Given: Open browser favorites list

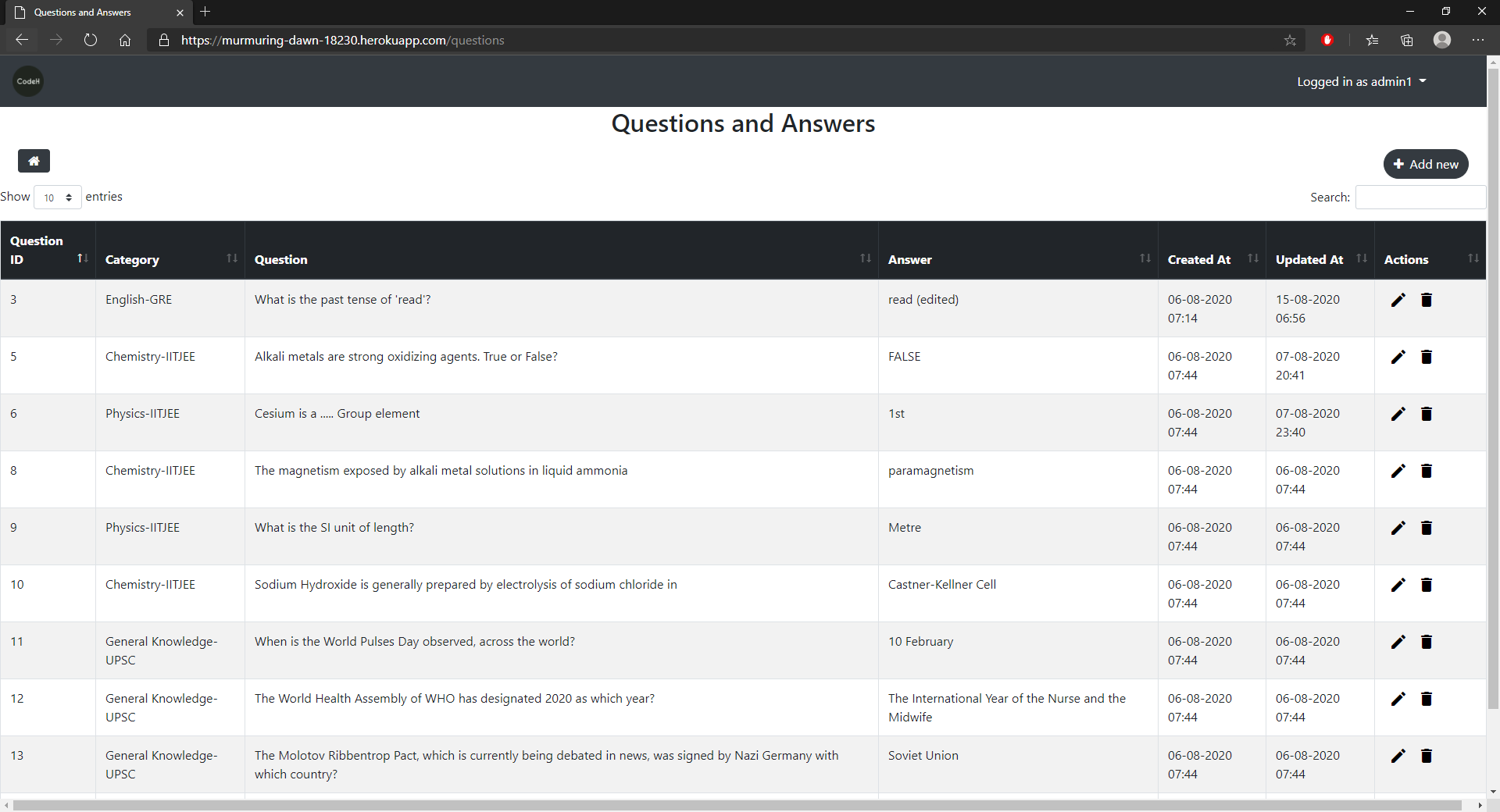Looking at the screenshot, I should click(x=1372, y=40).
